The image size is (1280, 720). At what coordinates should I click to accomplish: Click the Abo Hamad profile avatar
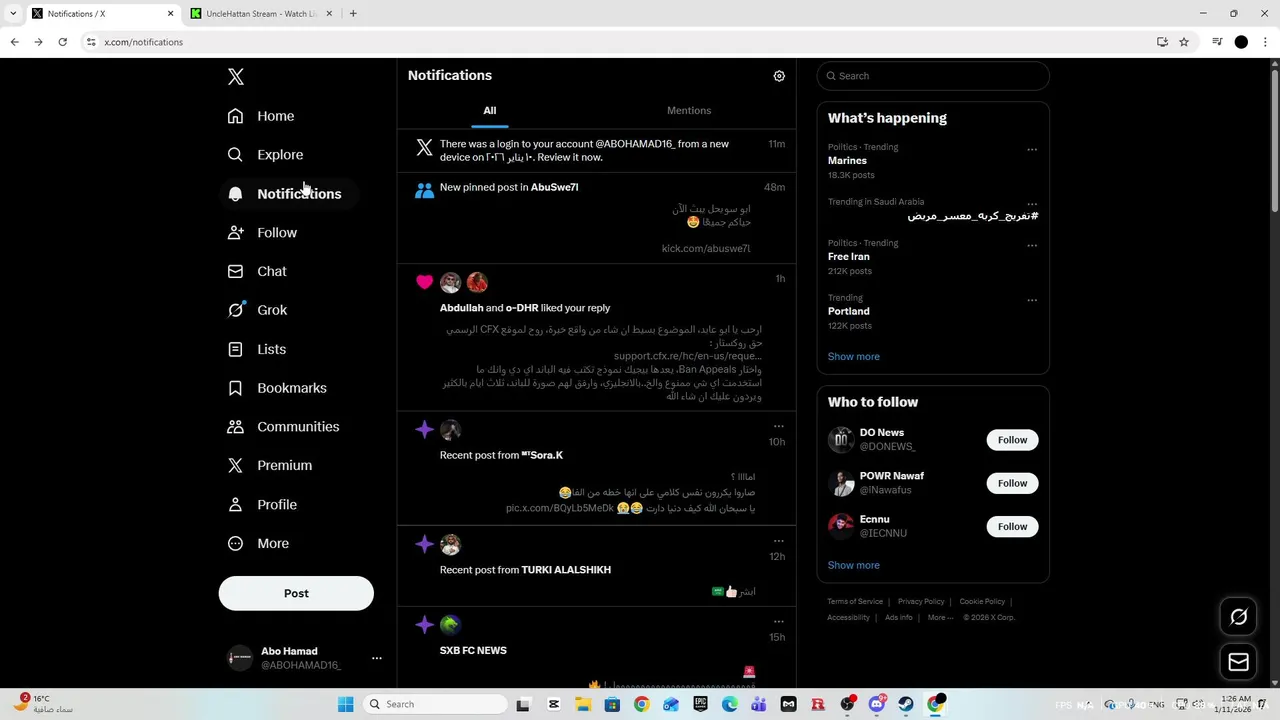240,658
